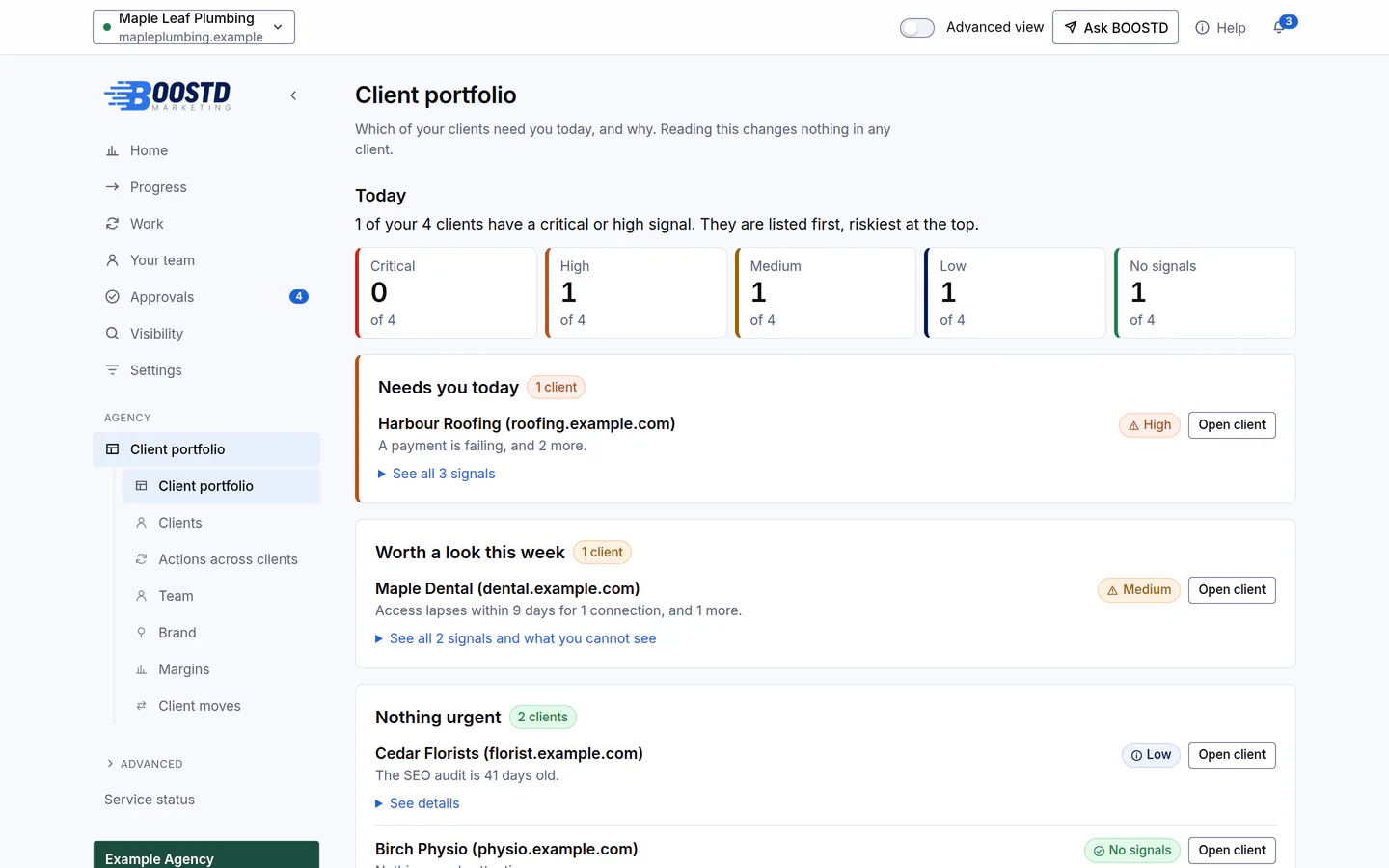Click the Low summary card
This screenshot has width=1389, height=868.
[1015, 293]
